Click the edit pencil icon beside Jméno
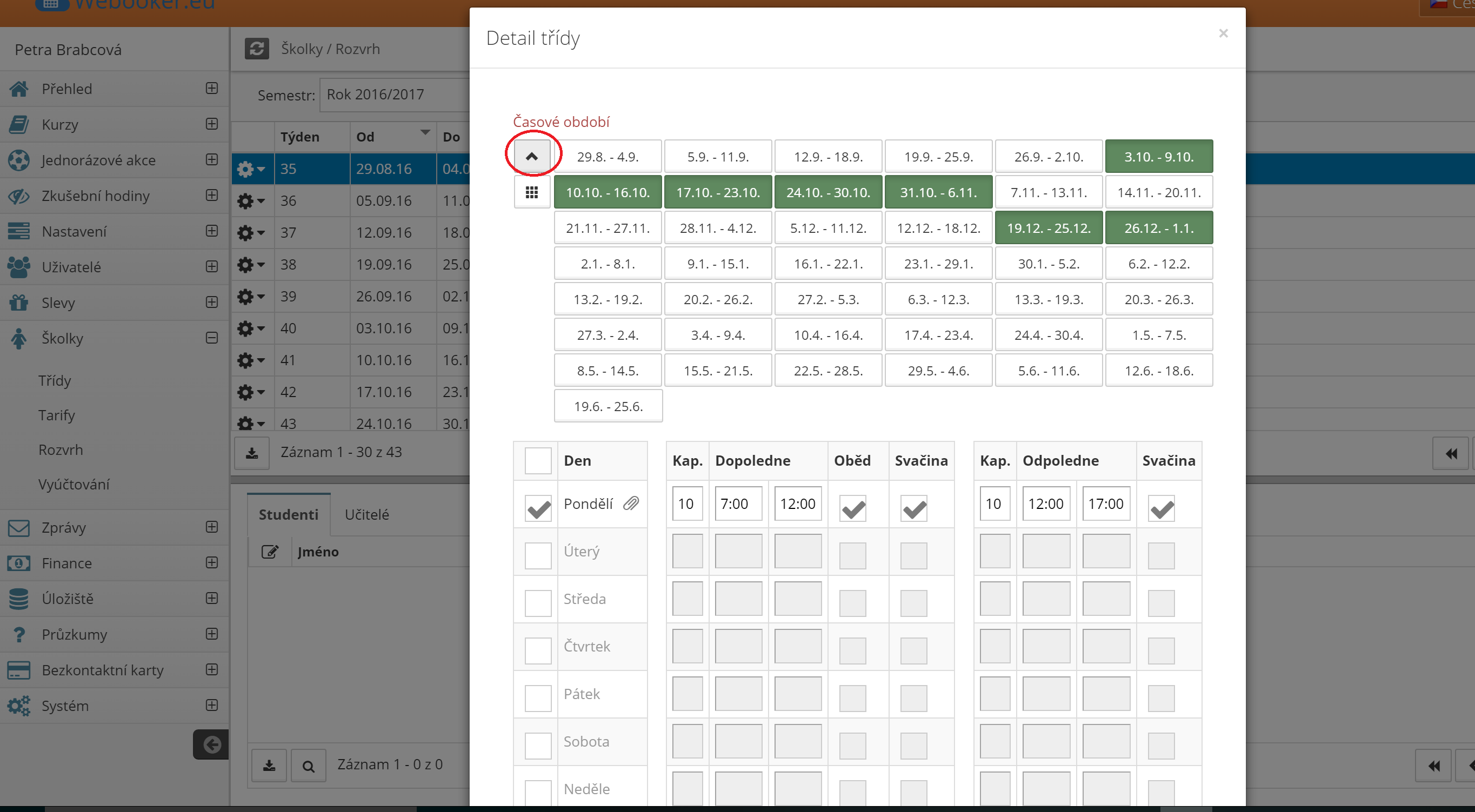This screenshot has width=1475, height=812. (270, 552)
